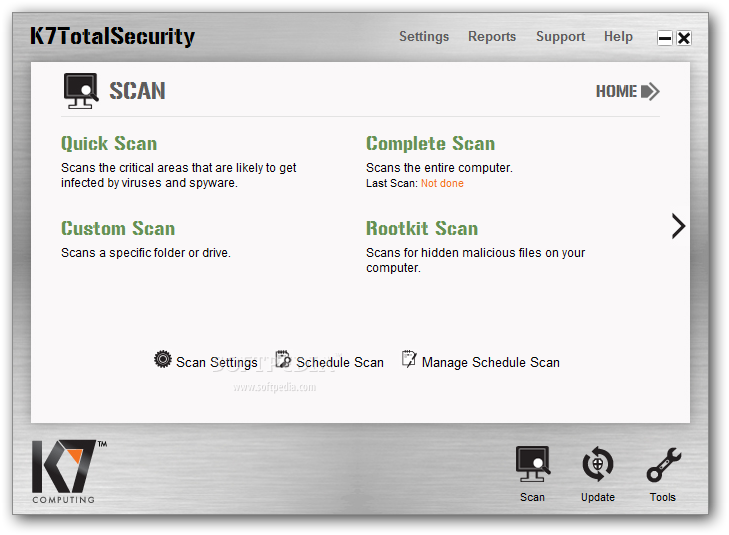
Task: Launch the Custom Scan option
Action: coord(118,228)
